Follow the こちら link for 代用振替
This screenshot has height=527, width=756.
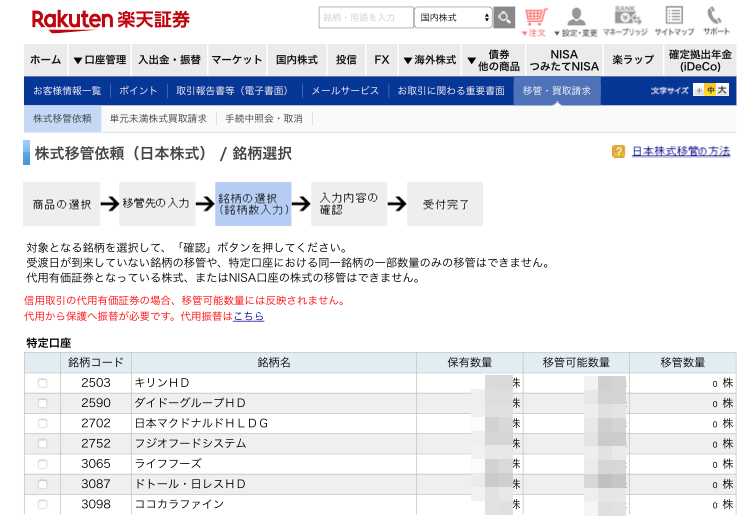coord(248,316)
